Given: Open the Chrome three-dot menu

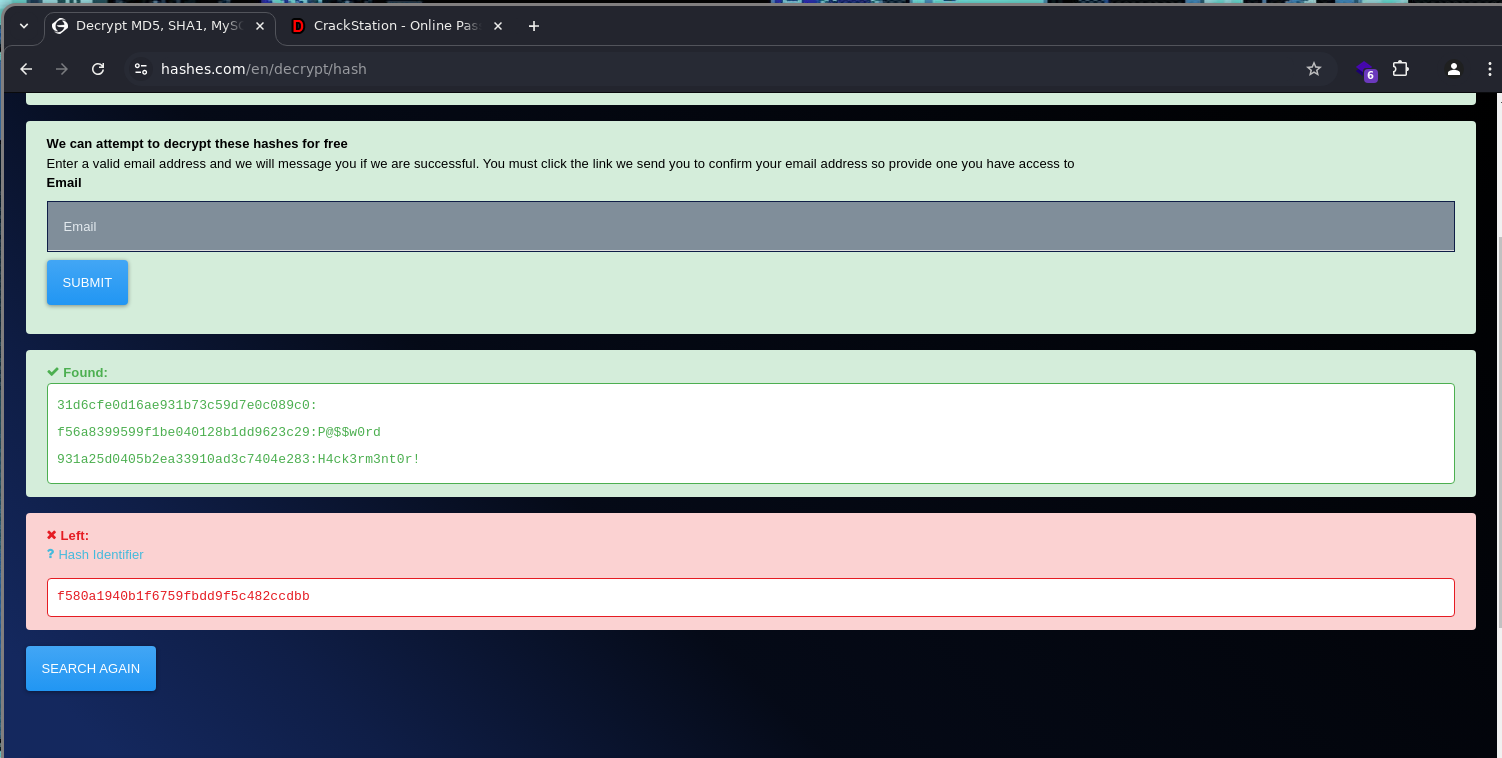Looking at the screenshot, I should point(1490,69).
